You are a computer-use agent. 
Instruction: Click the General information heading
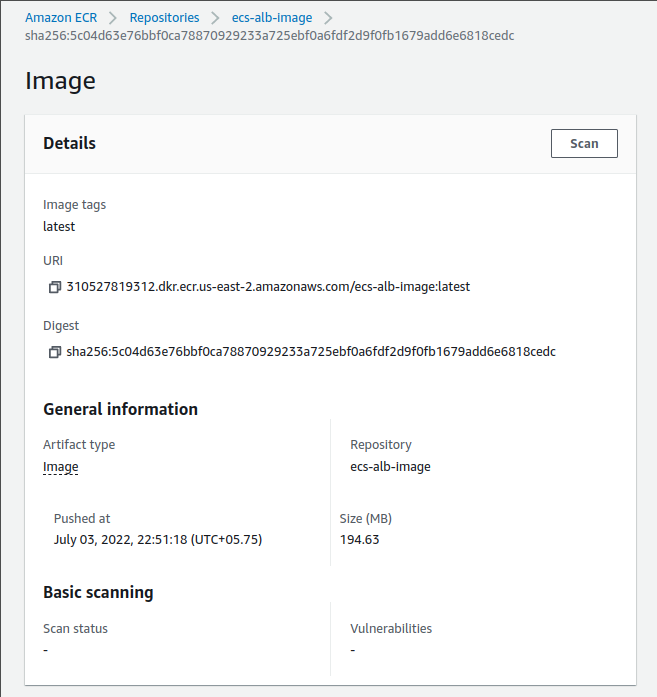[x=120, y=409]
